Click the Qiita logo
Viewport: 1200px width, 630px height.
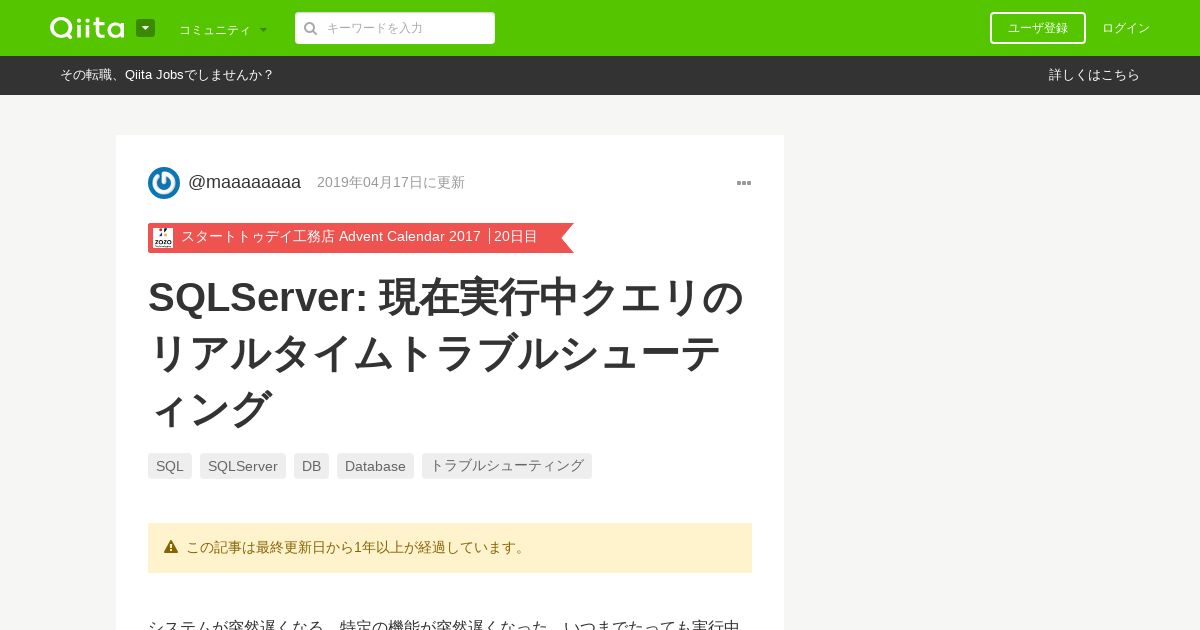87,28
